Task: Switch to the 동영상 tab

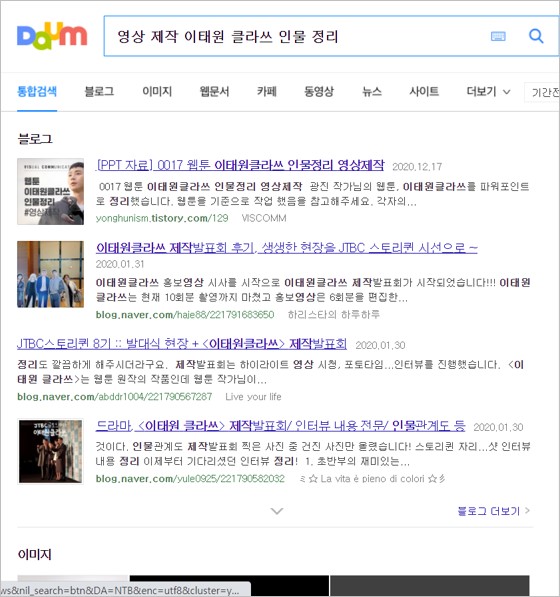Action: 319,91
